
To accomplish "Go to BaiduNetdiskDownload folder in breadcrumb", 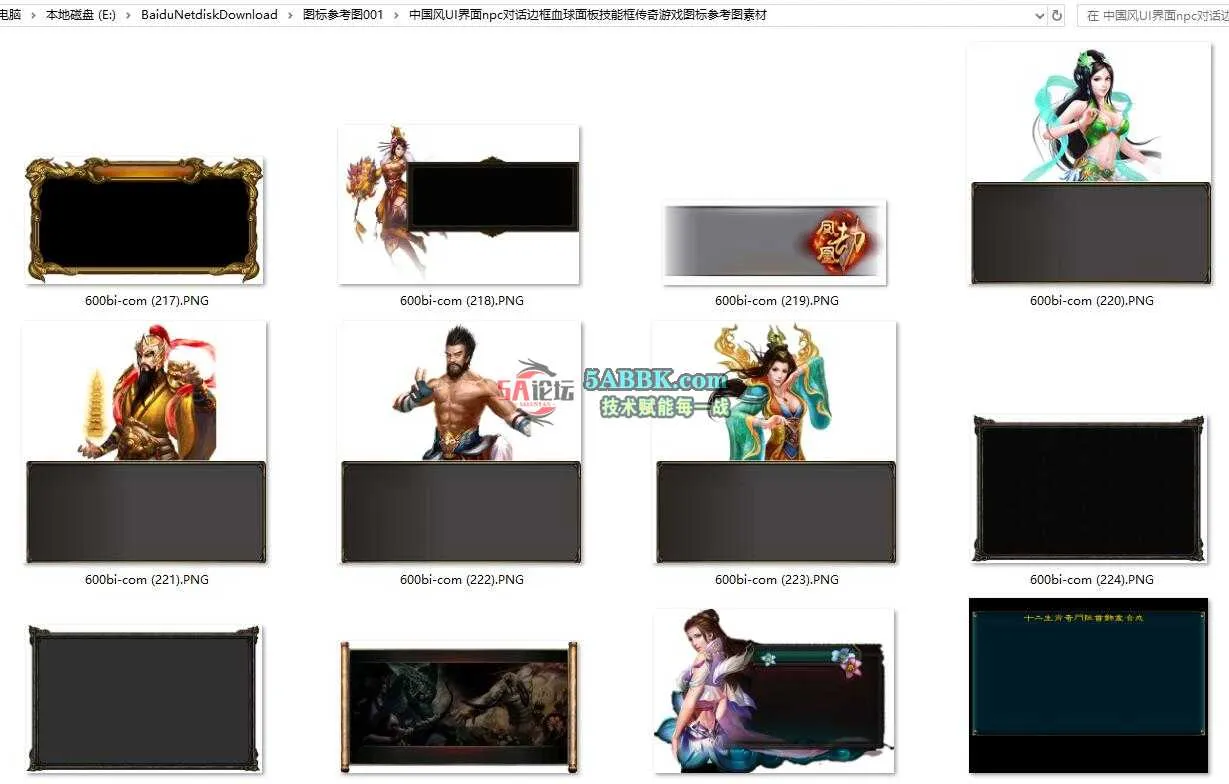I will pos(209,15).
